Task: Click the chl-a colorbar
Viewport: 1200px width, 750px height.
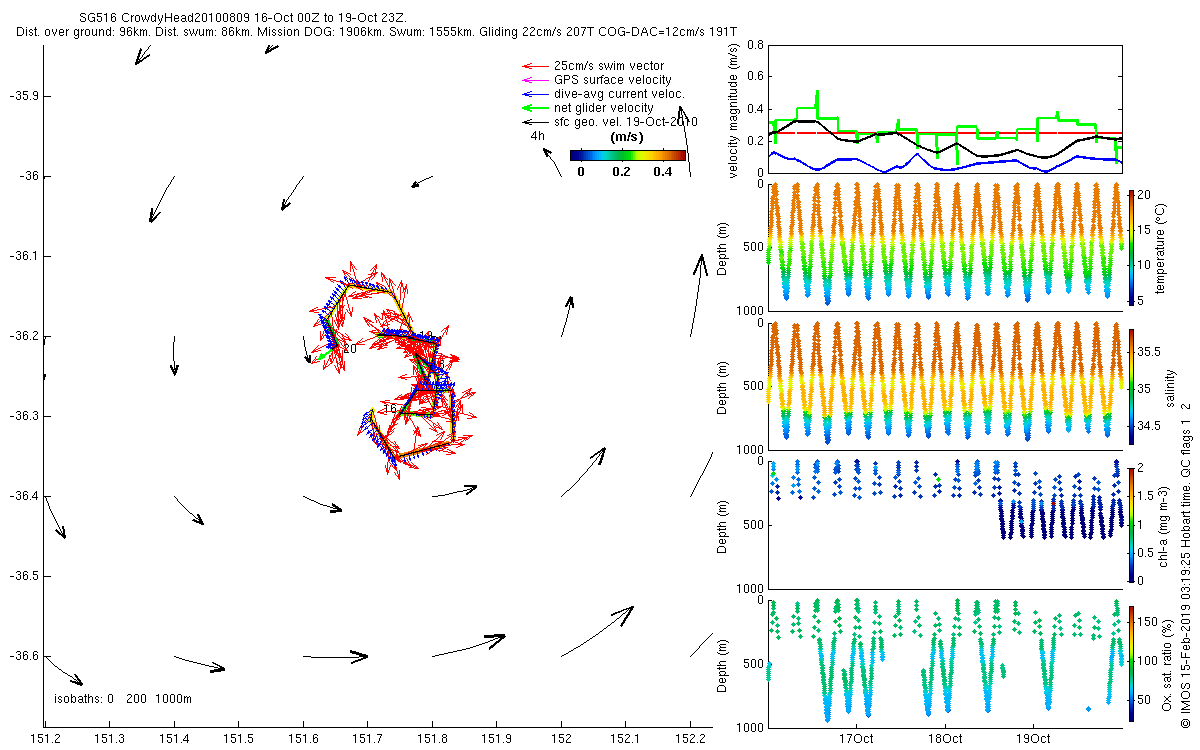Action: click(x=1131, y=524)
